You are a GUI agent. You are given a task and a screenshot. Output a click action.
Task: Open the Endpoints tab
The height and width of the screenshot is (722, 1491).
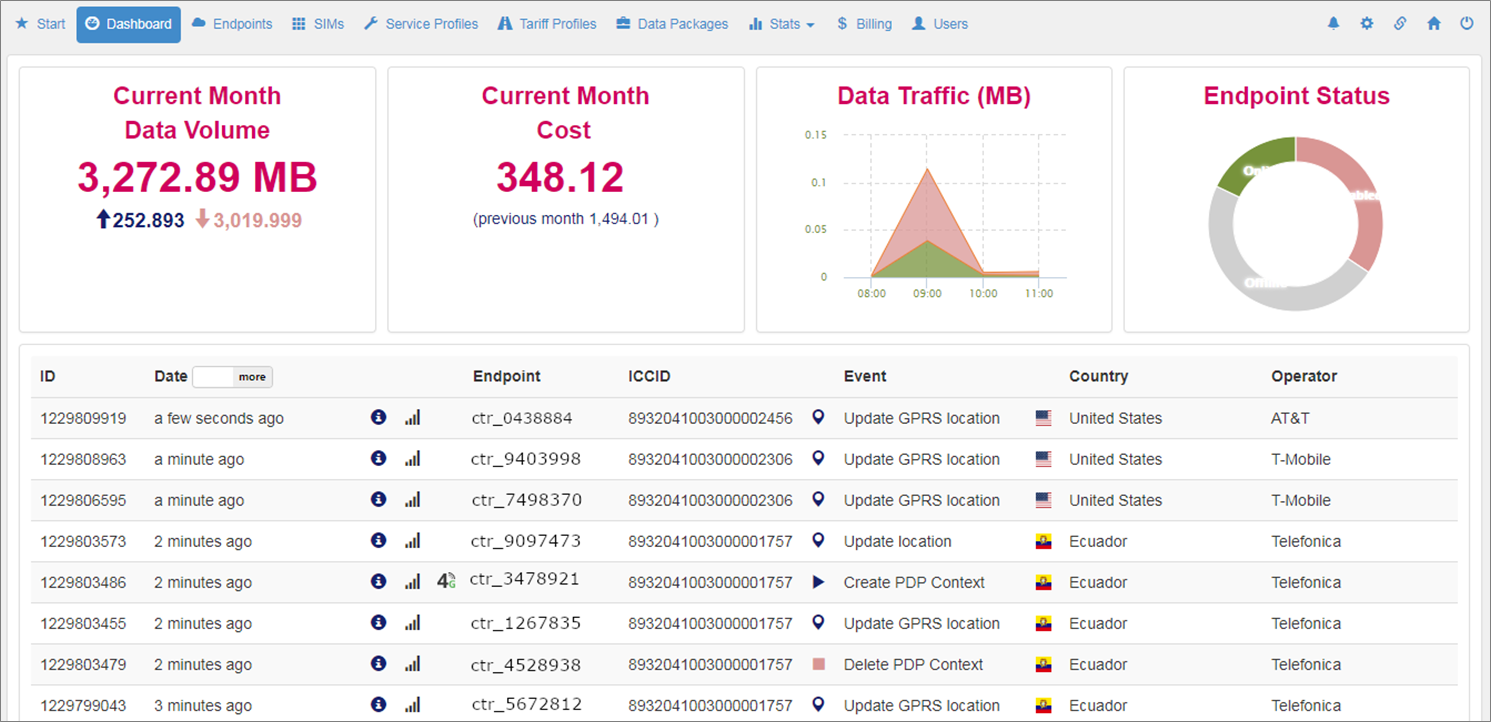231,24
